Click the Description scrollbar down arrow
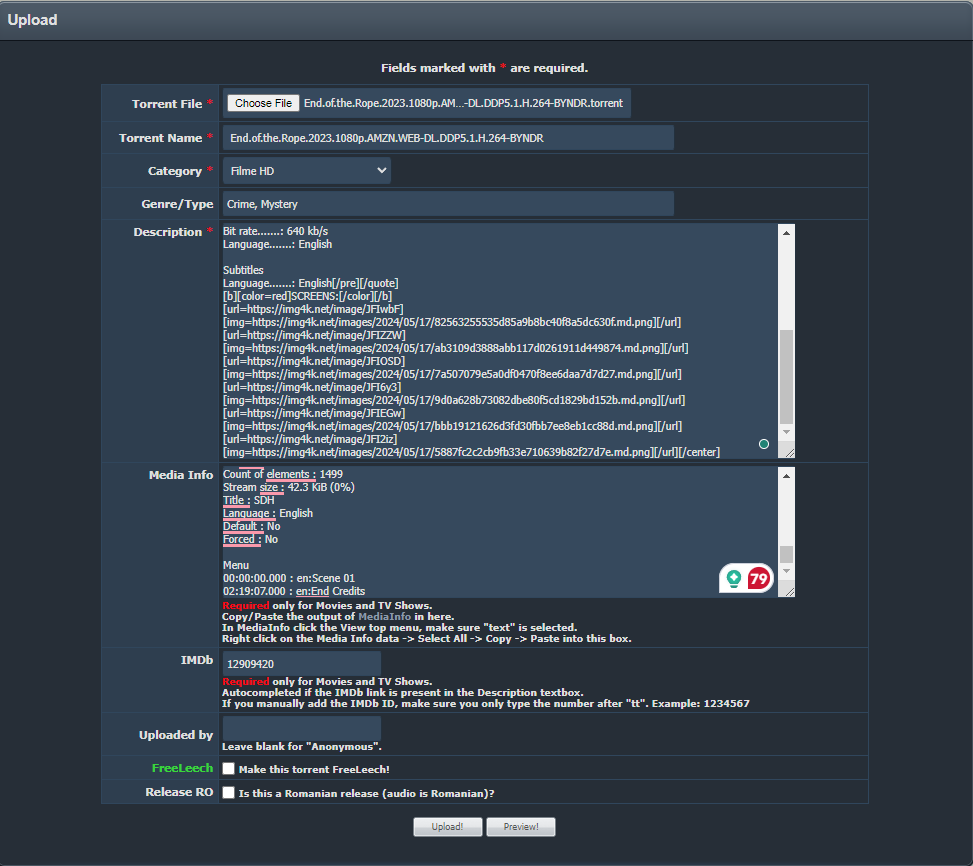The image size is (973, 866). coord(786,432)
